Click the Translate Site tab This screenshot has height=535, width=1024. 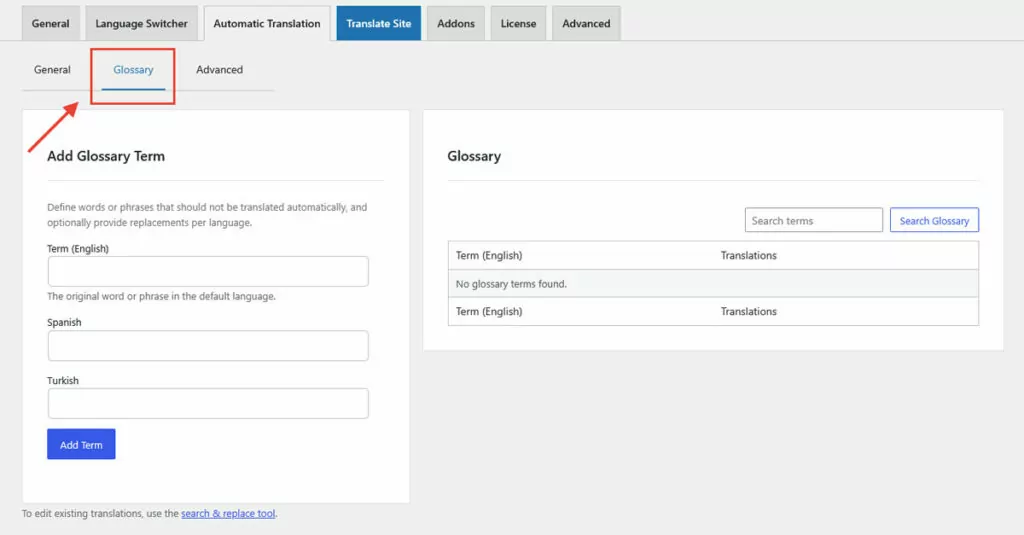(379, 24)
